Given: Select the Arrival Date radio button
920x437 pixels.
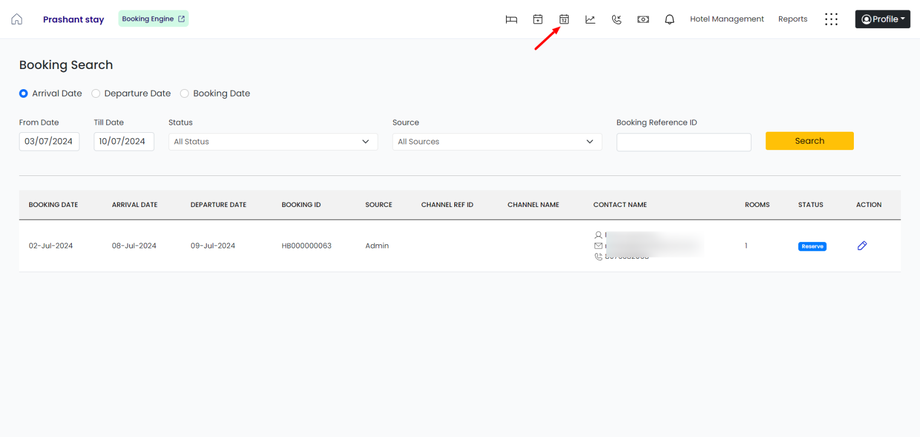Looking at the screenshot, I should pos(24,94).
